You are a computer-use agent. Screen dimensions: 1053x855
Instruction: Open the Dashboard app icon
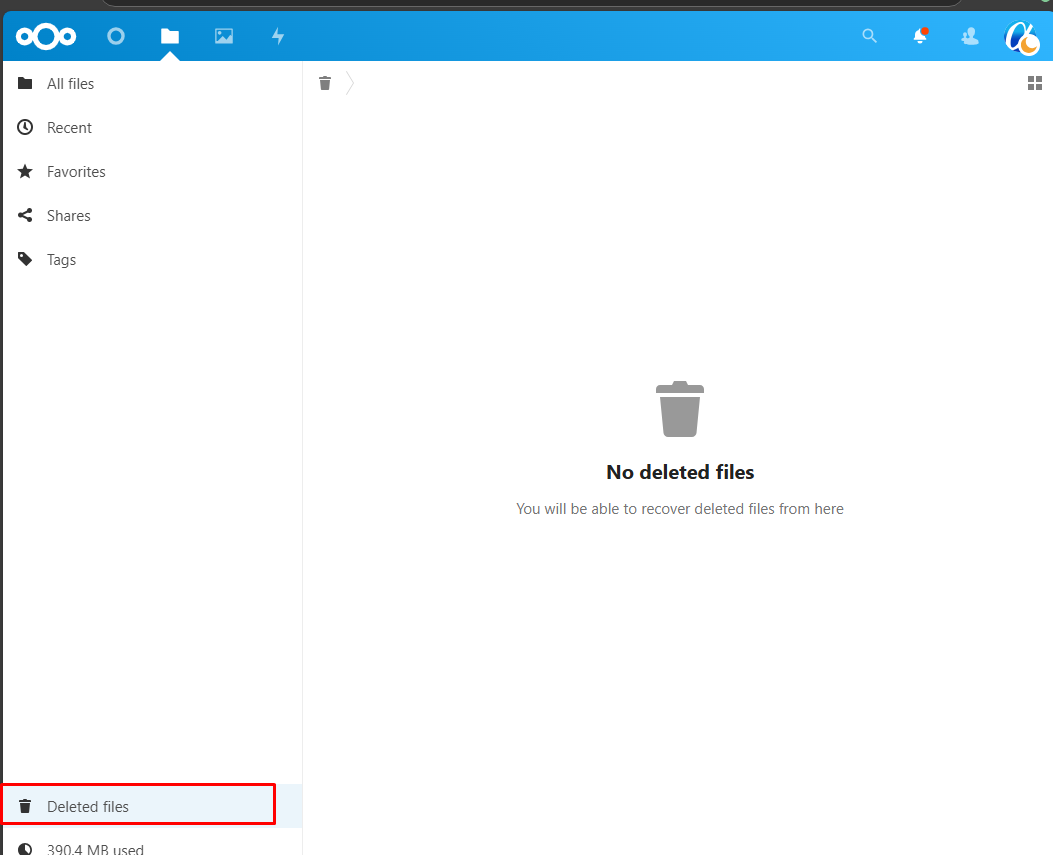pyautogui.click(x=116, y=37)
